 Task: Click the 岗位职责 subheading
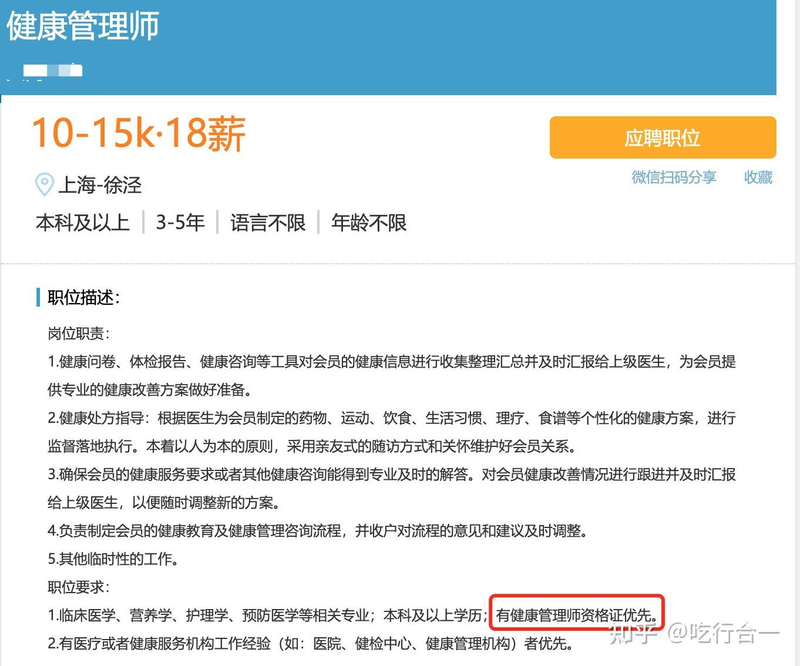tap(78, 332)
